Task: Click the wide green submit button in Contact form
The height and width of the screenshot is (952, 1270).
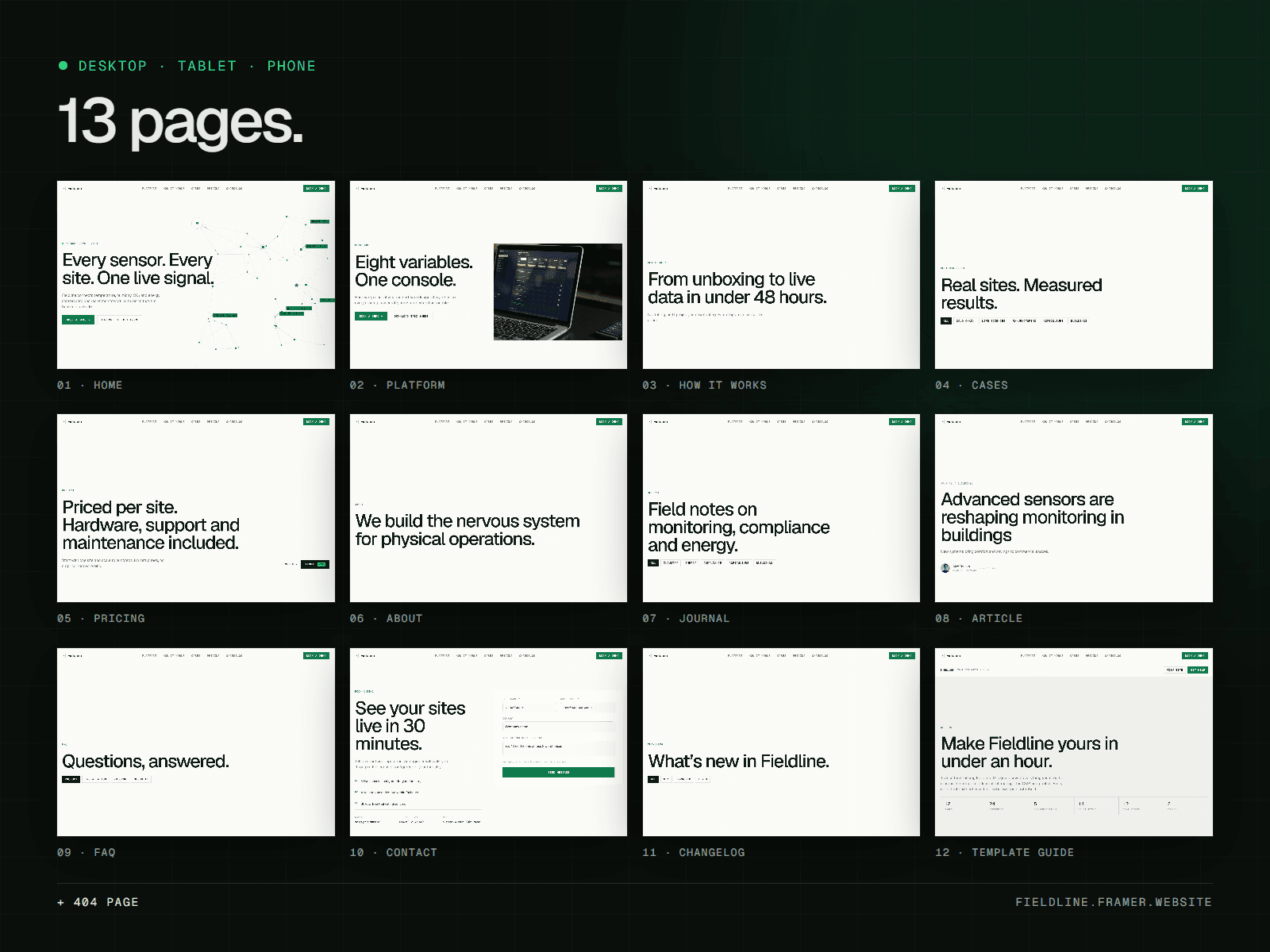Action: 558,772
